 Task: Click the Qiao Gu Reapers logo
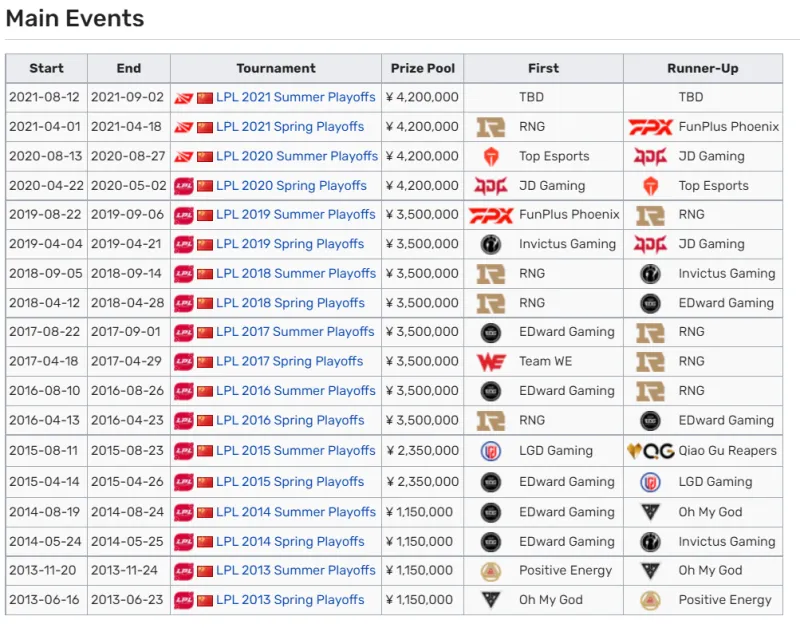point(650,451)
